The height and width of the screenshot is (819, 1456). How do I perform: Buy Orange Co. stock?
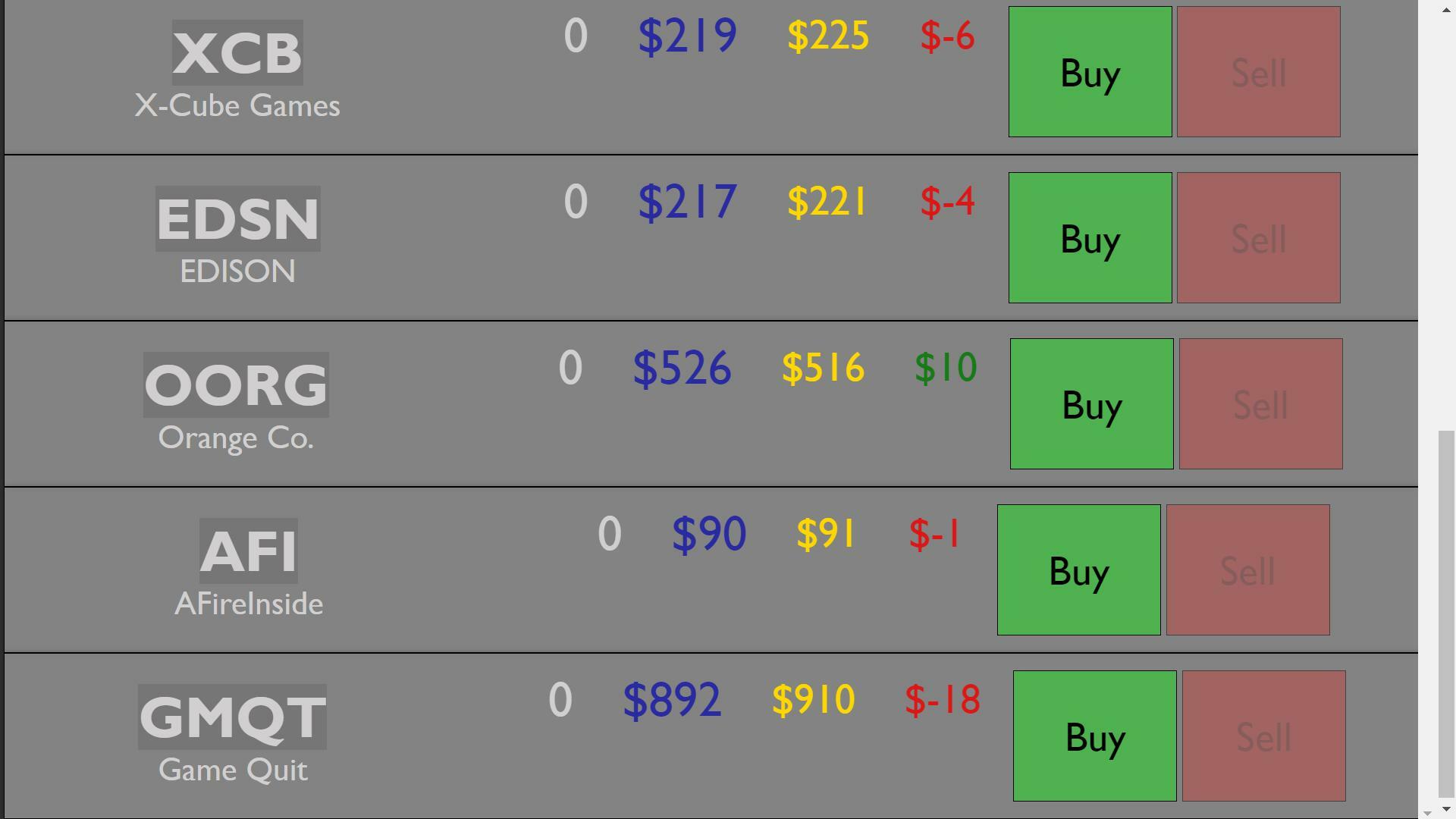[1091, 404]
